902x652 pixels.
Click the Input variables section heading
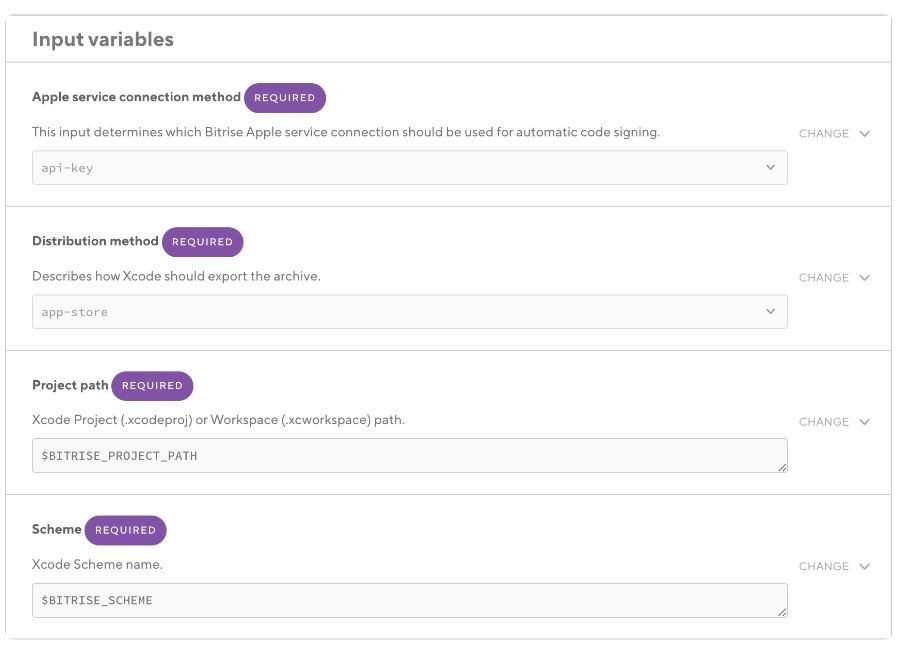[x=103, y=40]
